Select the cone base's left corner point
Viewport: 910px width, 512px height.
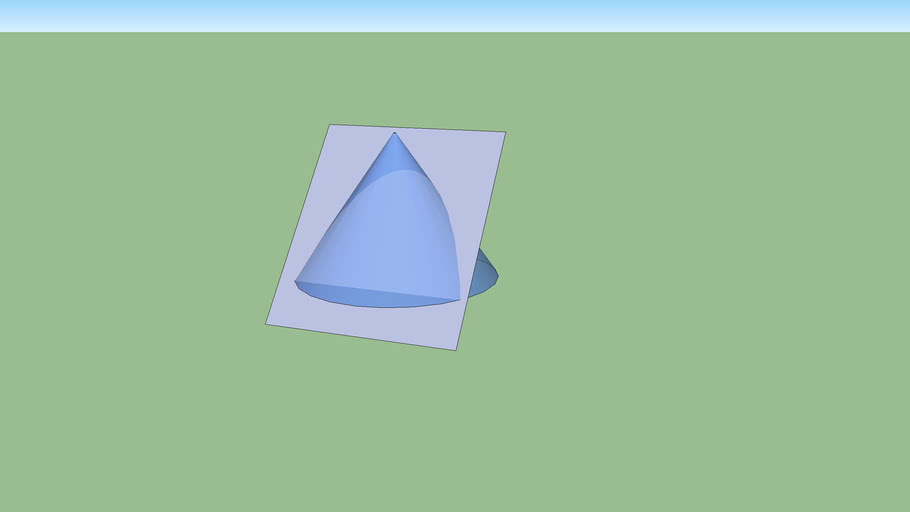(x=295, y=282)
